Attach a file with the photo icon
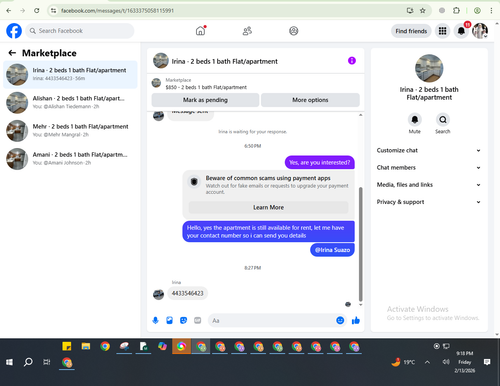Image resolution: width=500 pixels, height=386 pixels. 169,320
